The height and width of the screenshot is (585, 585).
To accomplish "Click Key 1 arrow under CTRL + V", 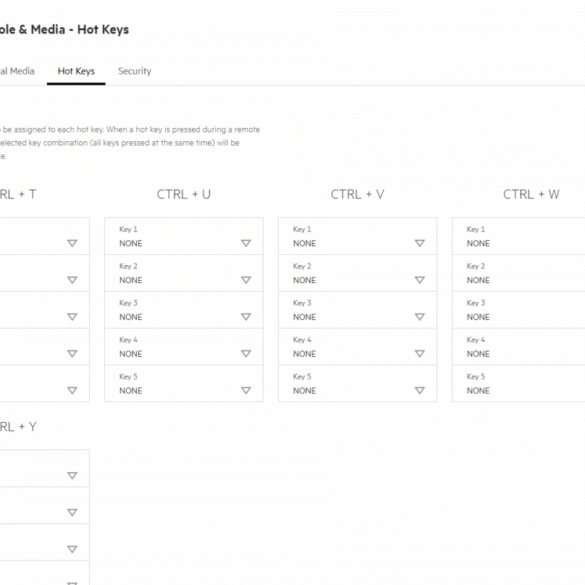I will [420, 243].
